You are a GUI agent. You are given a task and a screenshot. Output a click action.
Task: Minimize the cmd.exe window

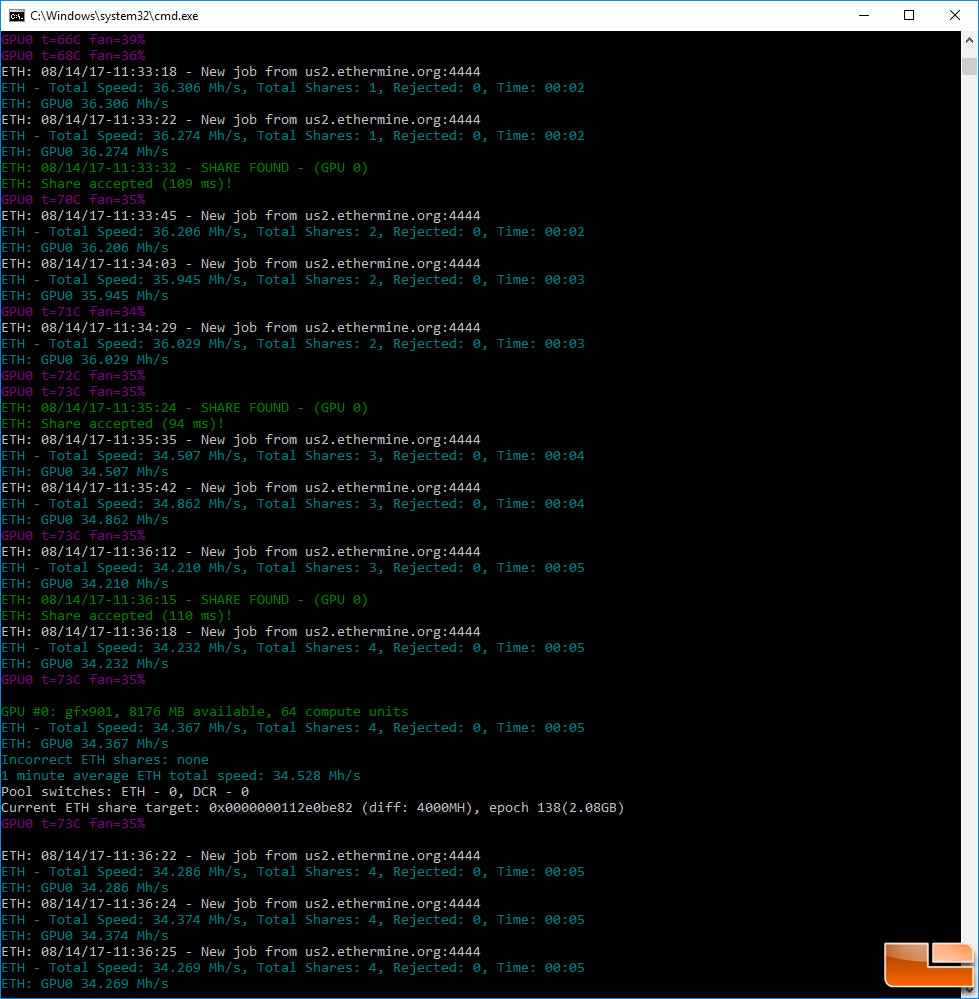[x=864, y=15]
